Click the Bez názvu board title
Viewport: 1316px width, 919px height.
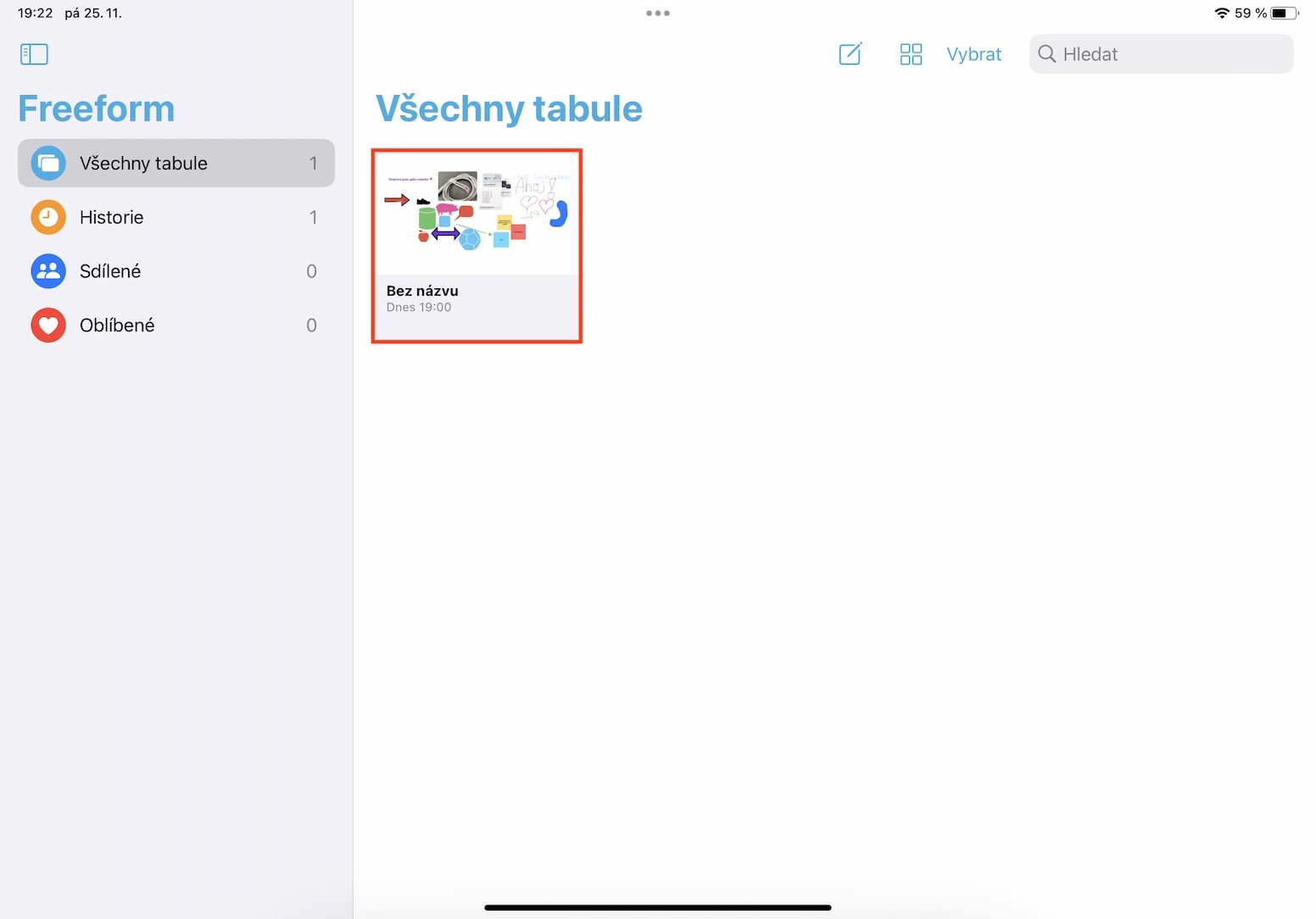422,291
